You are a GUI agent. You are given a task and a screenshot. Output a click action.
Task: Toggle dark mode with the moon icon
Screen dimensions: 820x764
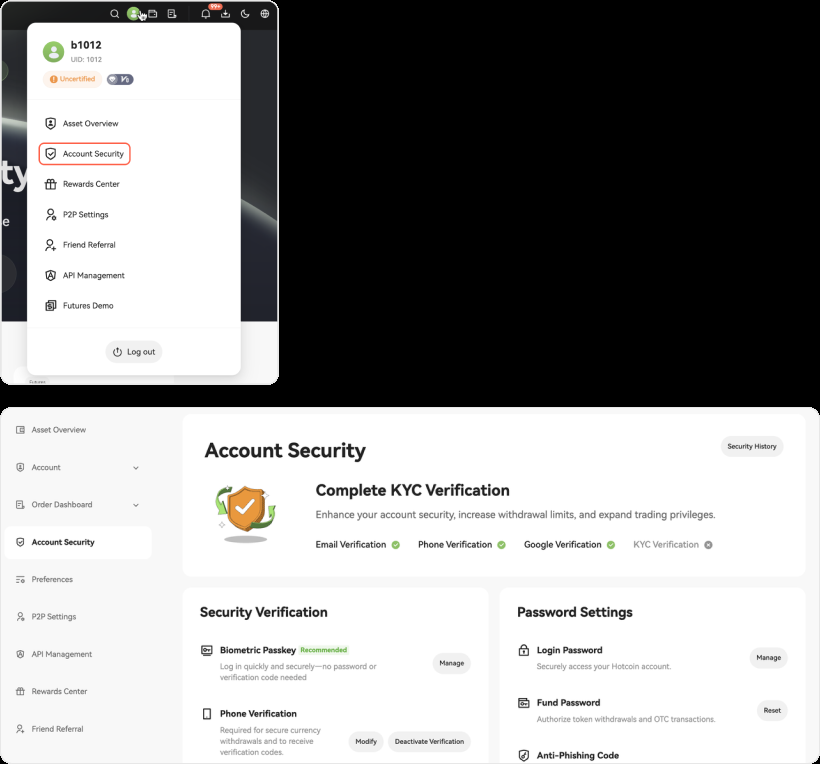pyautogui.click(x=245, y=14)
